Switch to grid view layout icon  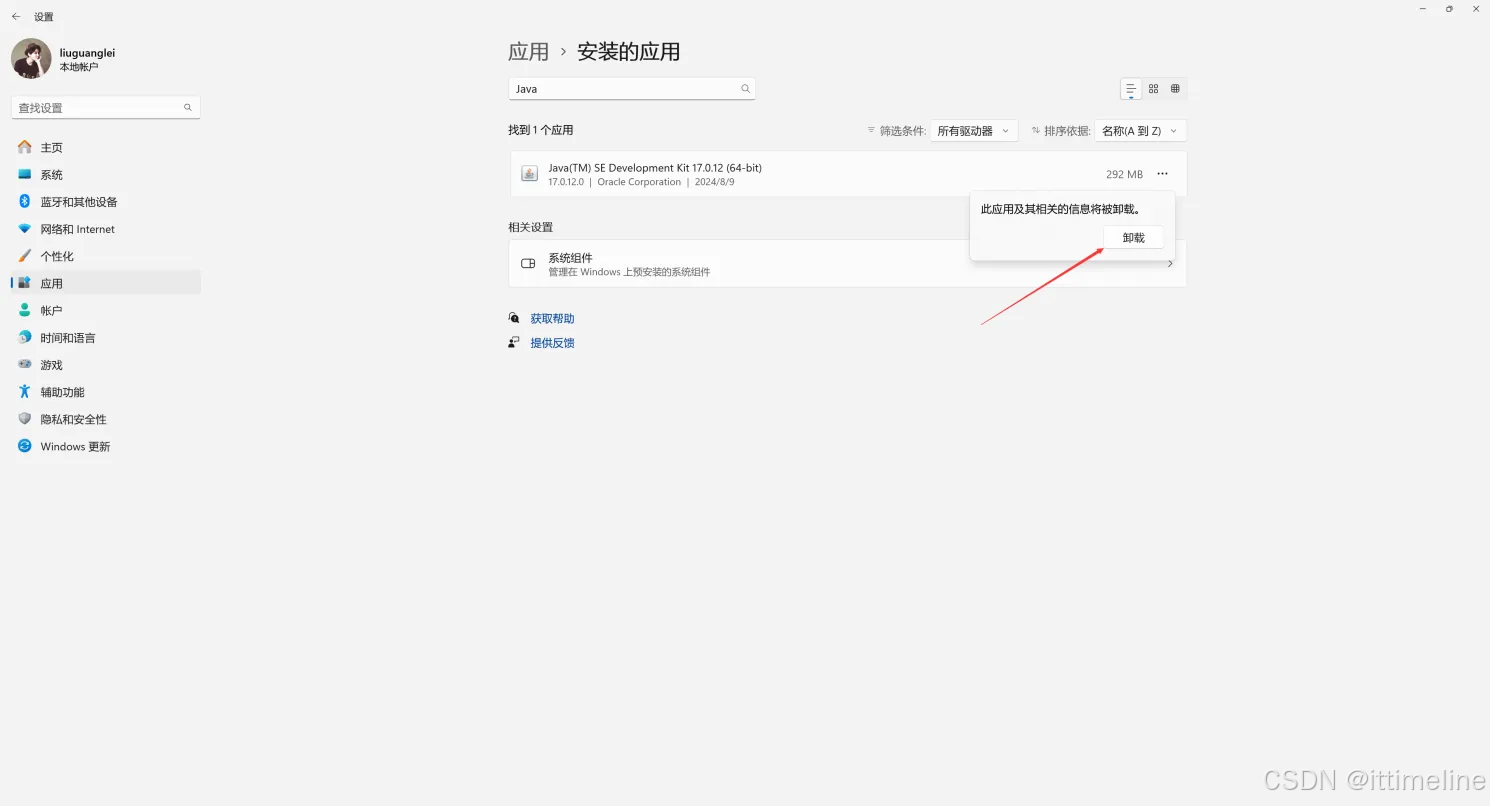pos(1153,89)
